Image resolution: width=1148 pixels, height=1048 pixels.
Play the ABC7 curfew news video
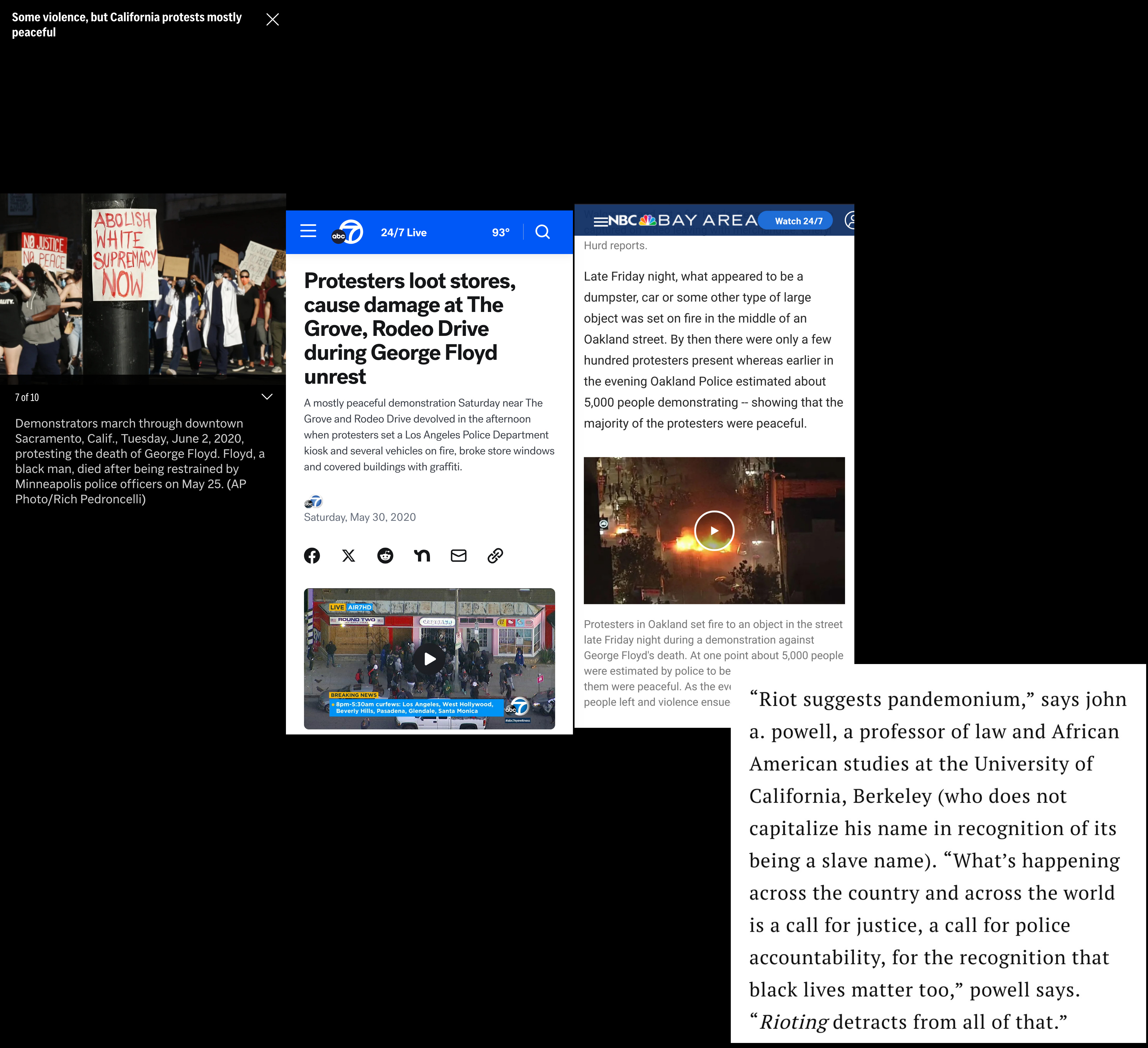[430, 659]
